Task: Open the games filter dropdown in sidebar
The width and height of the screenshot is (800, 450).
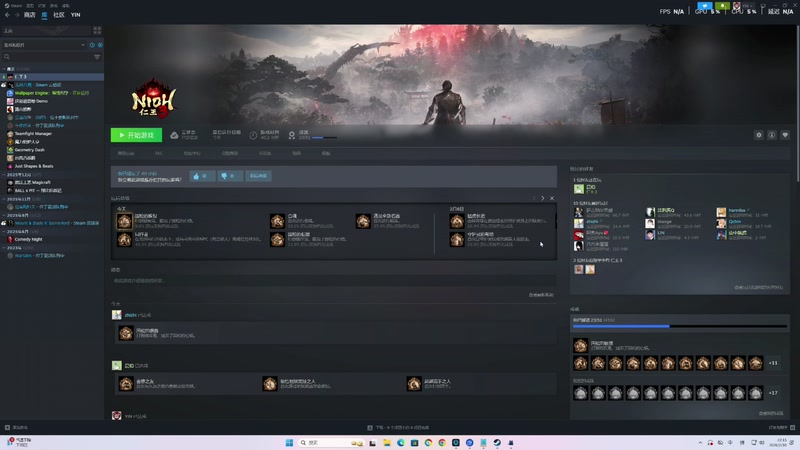Action: tap(44, 45)
